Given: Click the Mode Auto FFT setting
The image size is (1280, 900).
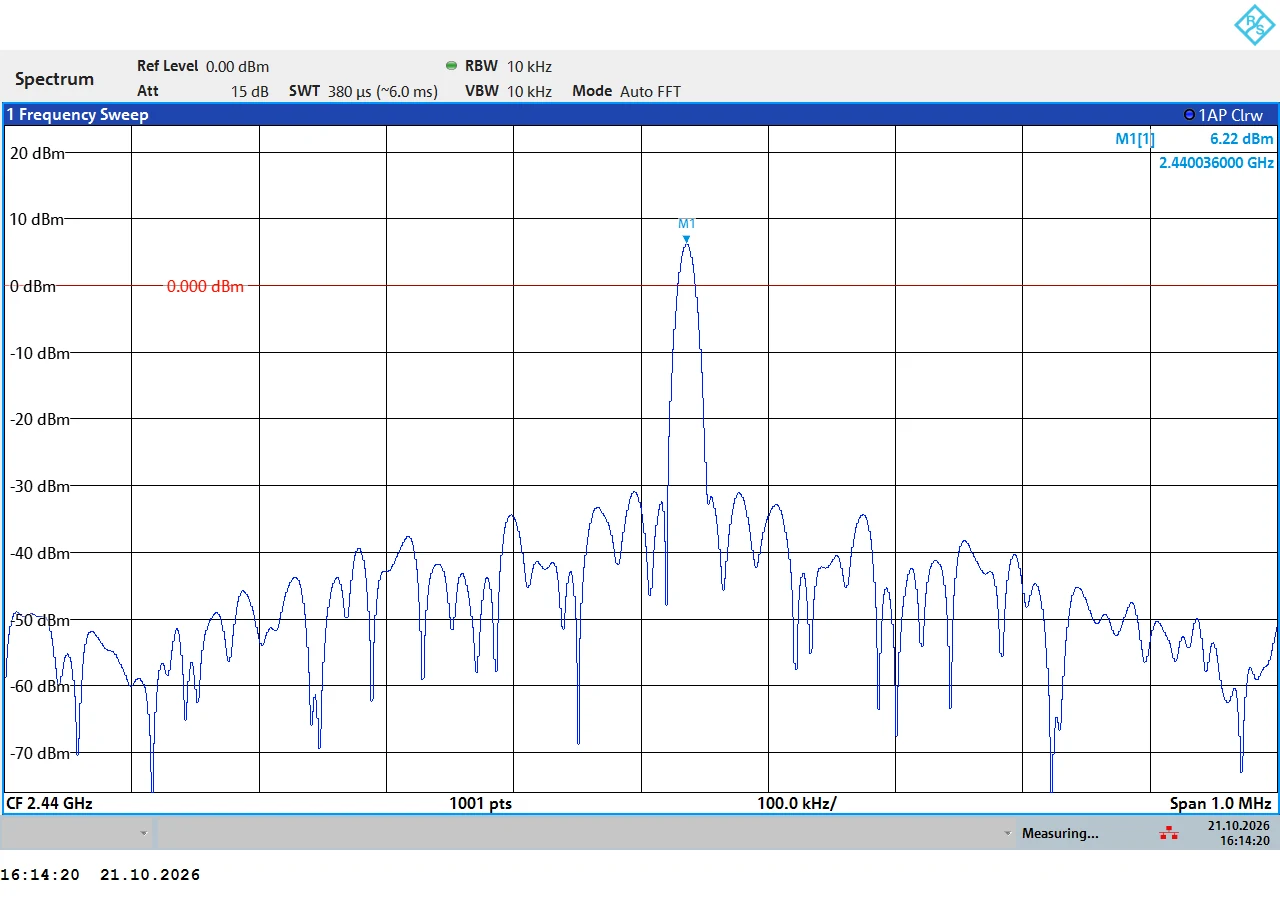Looking at the screenshot, I should pyautogui.click(x=626, y=91).
